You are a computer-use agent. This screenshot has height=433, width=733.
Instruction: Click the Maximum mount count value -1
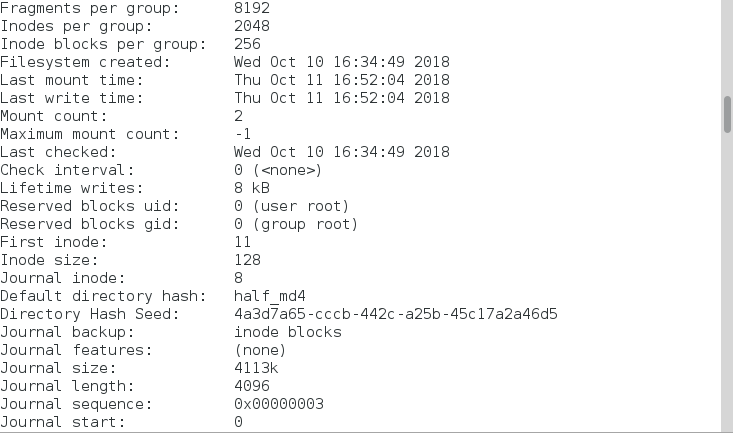243,134
